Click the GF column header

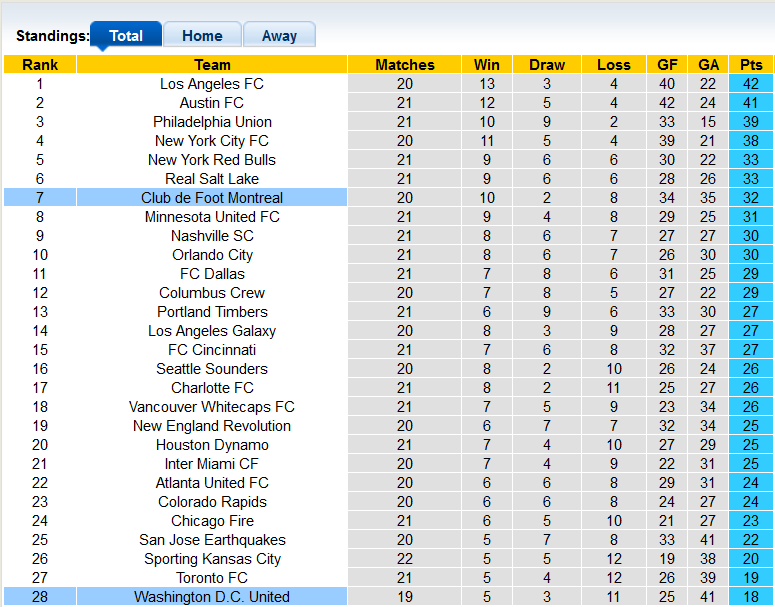(x=667, y=65)
